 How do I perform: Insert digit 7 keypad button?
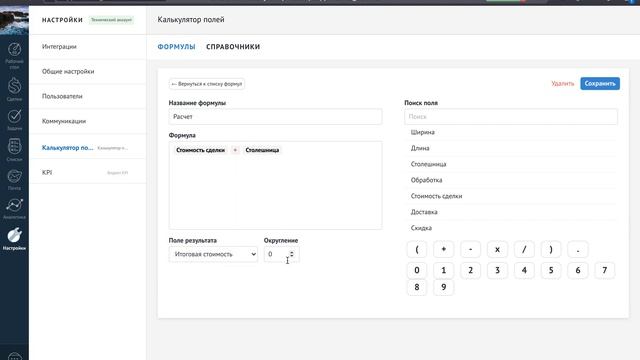(604, 270)
